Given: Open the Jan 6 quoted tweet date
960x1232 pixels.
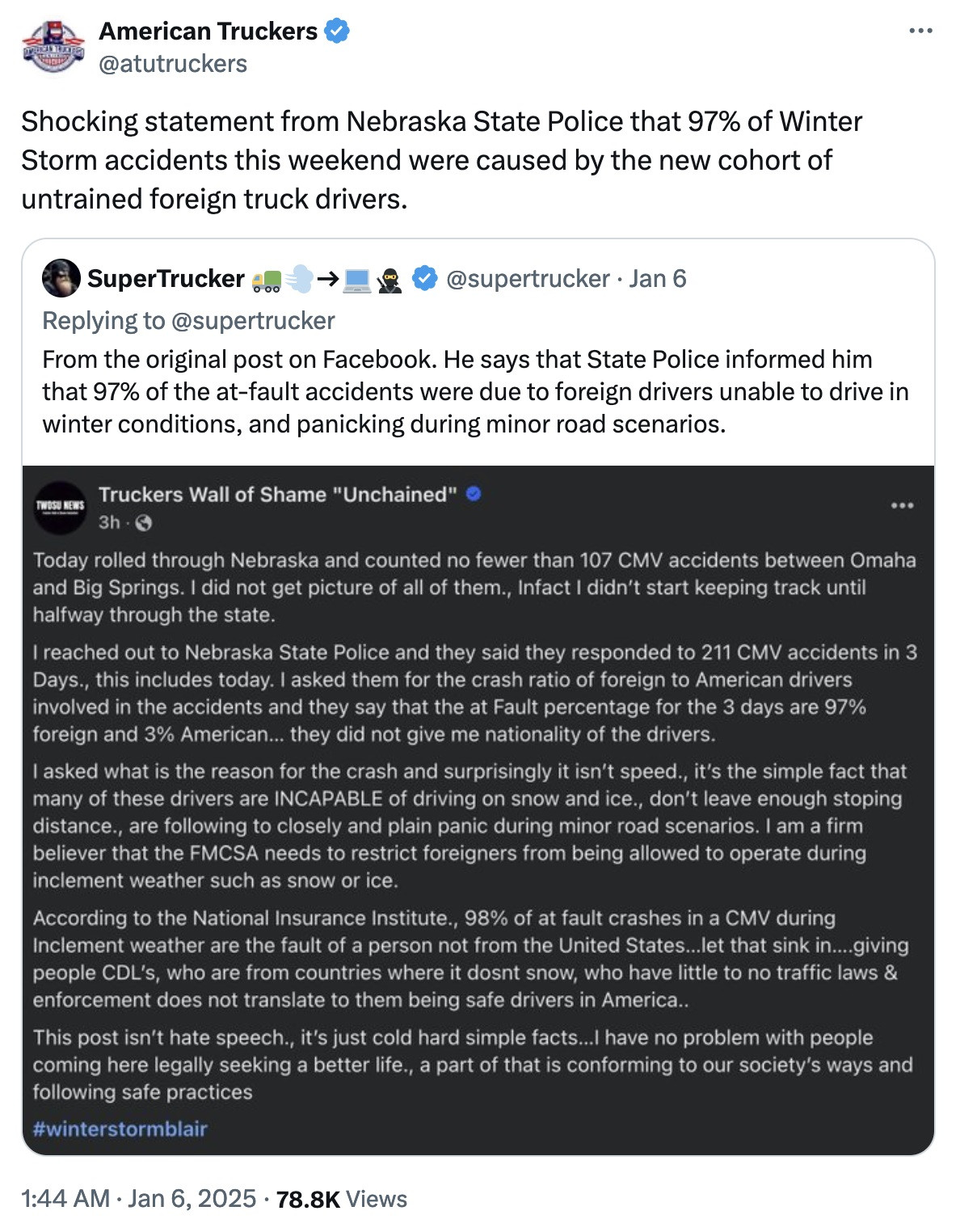Looking at the screenshot, I should 658,279.
